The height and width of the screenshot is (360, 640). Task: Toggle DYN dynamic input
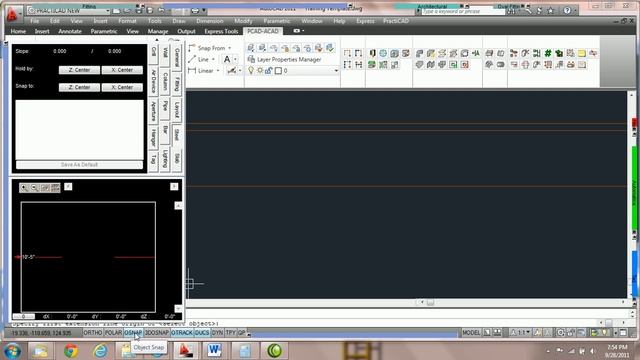pyautogui.click(x=217, y=333)
